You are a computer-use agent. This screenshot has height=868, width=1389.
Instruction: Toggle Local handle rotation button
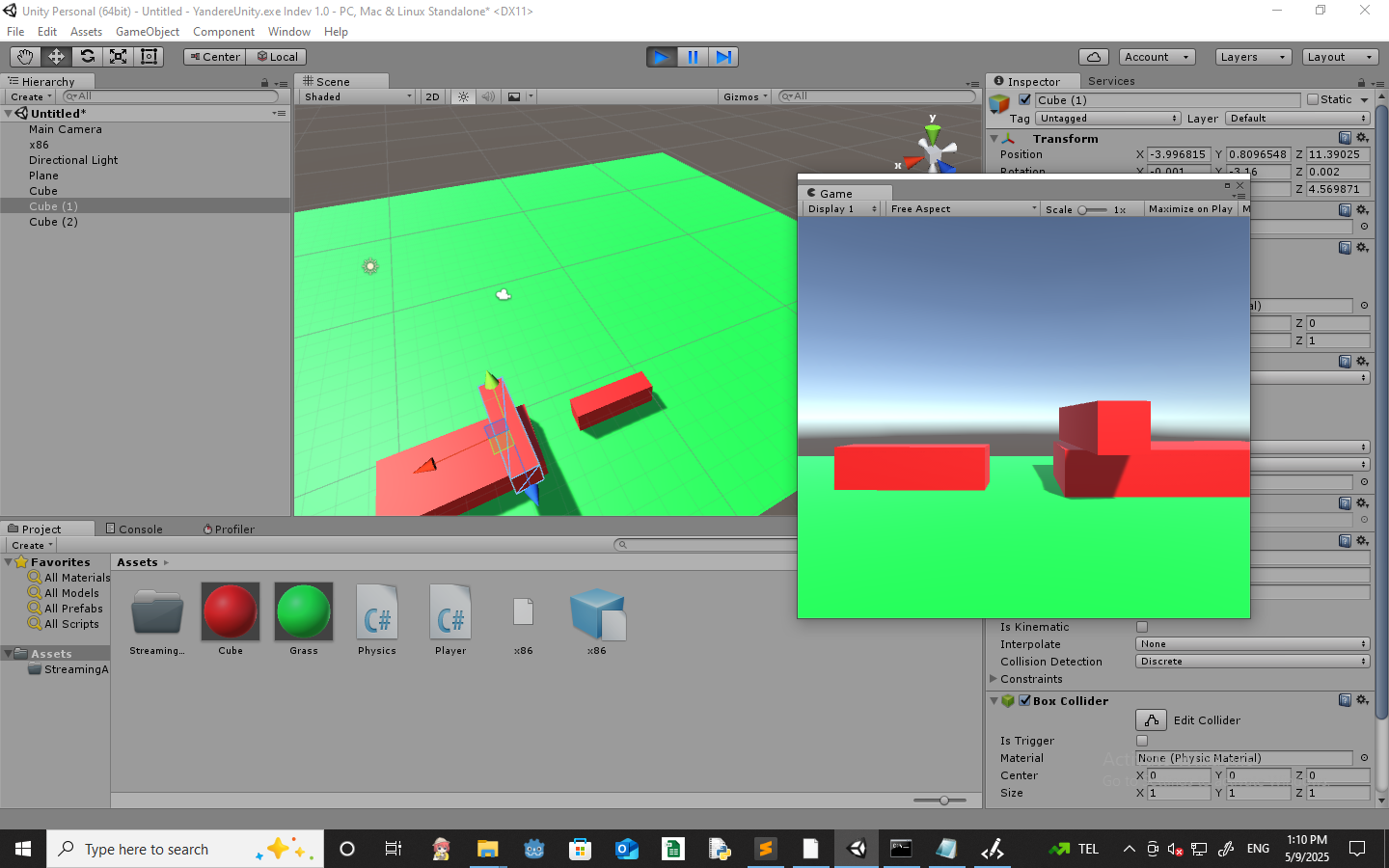276,57
